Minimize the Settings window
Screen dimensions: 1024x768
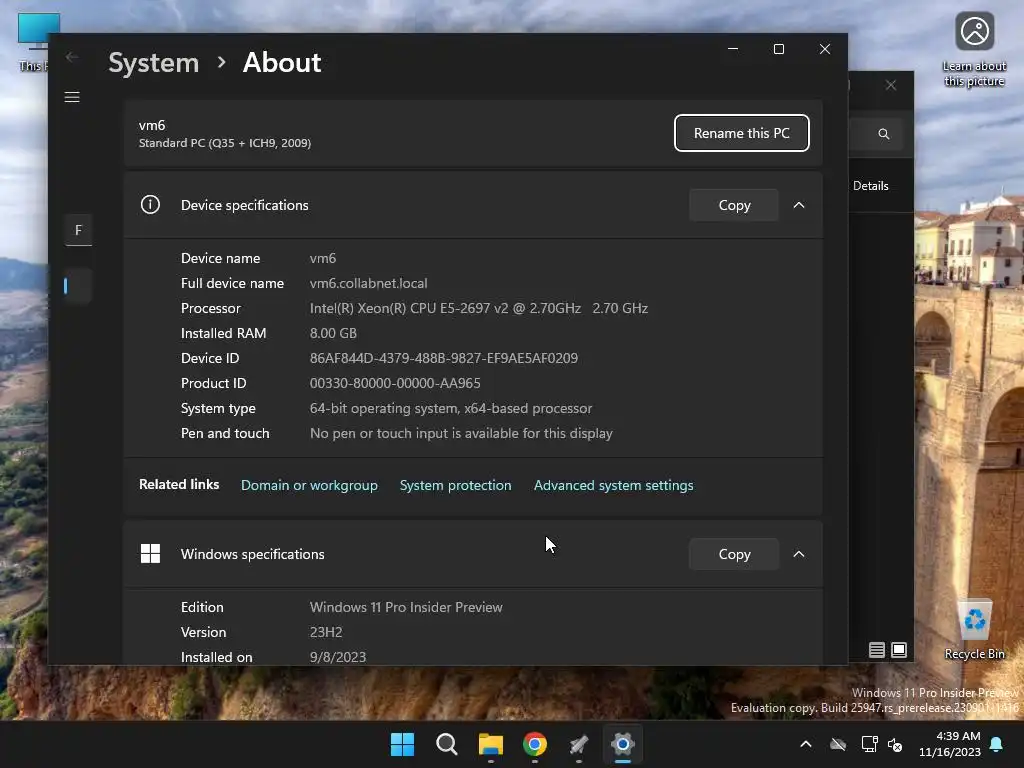pyautogui.click(x=733, y=49)
